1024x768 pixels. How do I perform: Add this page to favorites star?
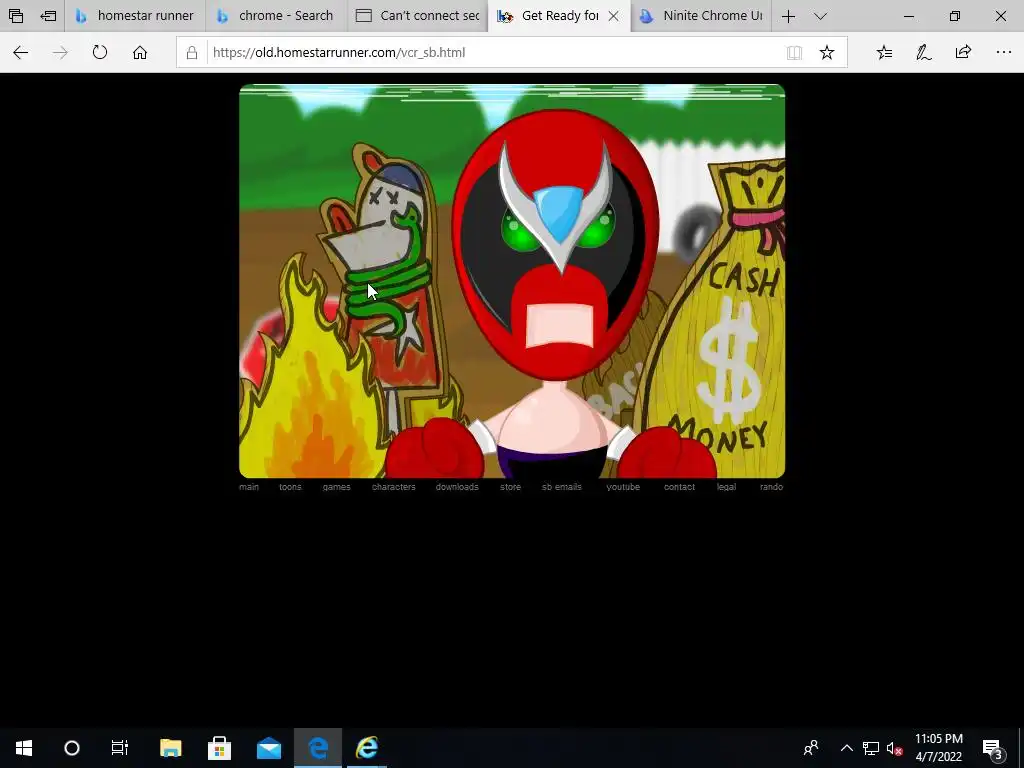point(827,52)
